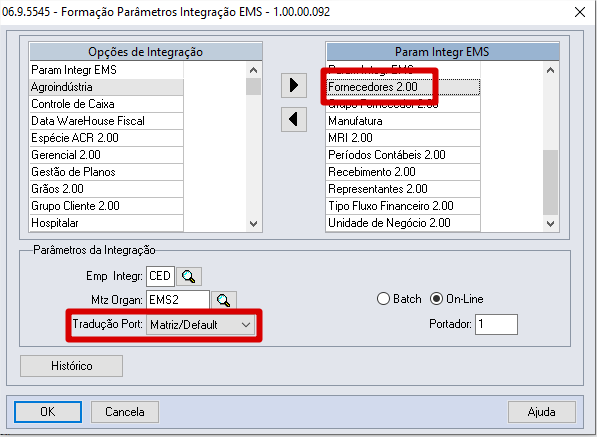Select Espécie ACR 2.00 row
This screenshot has width=597, height=437.
pyautogui.click(x=106, y=138)
